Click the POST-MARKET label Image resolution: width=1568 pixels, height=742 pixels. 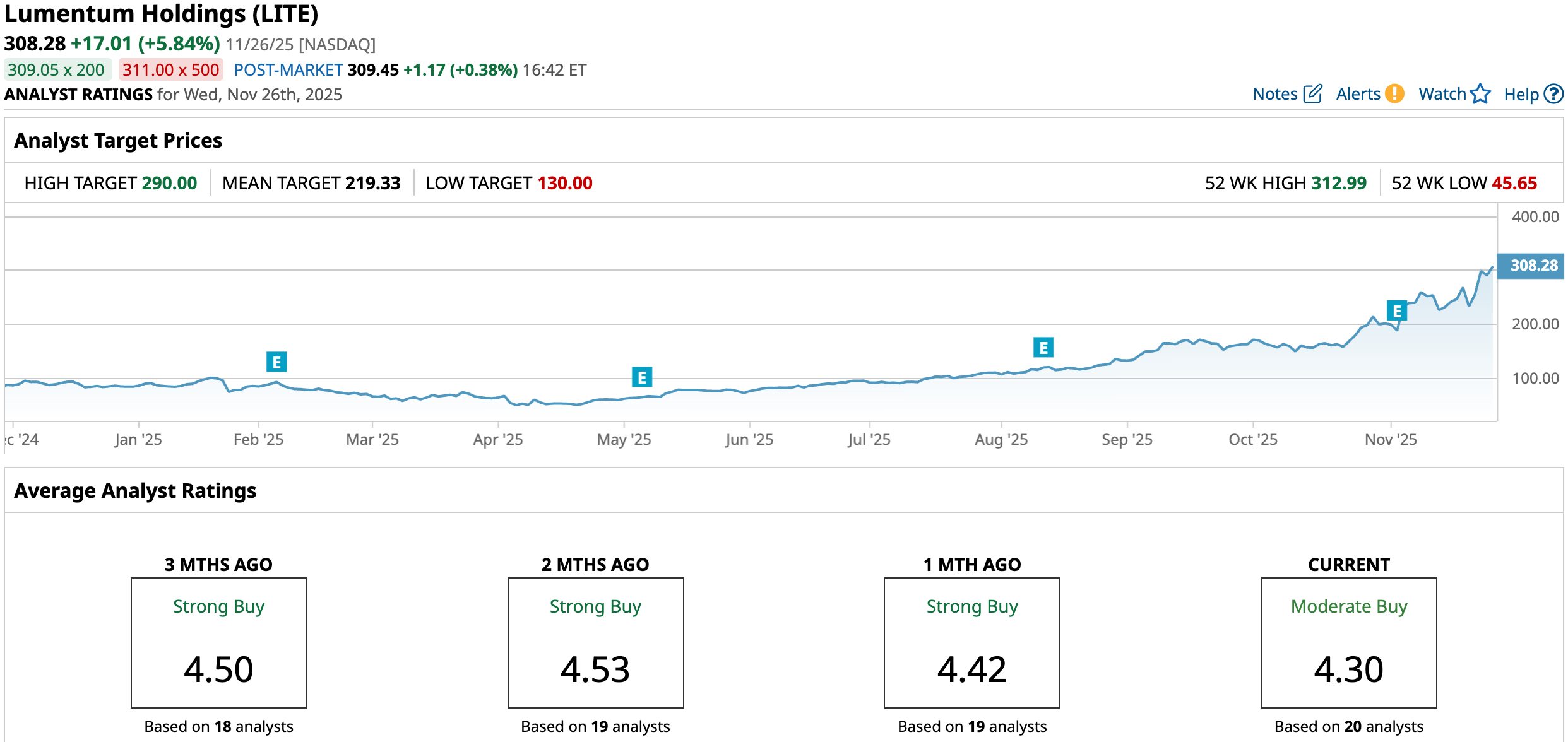point(288,69)
